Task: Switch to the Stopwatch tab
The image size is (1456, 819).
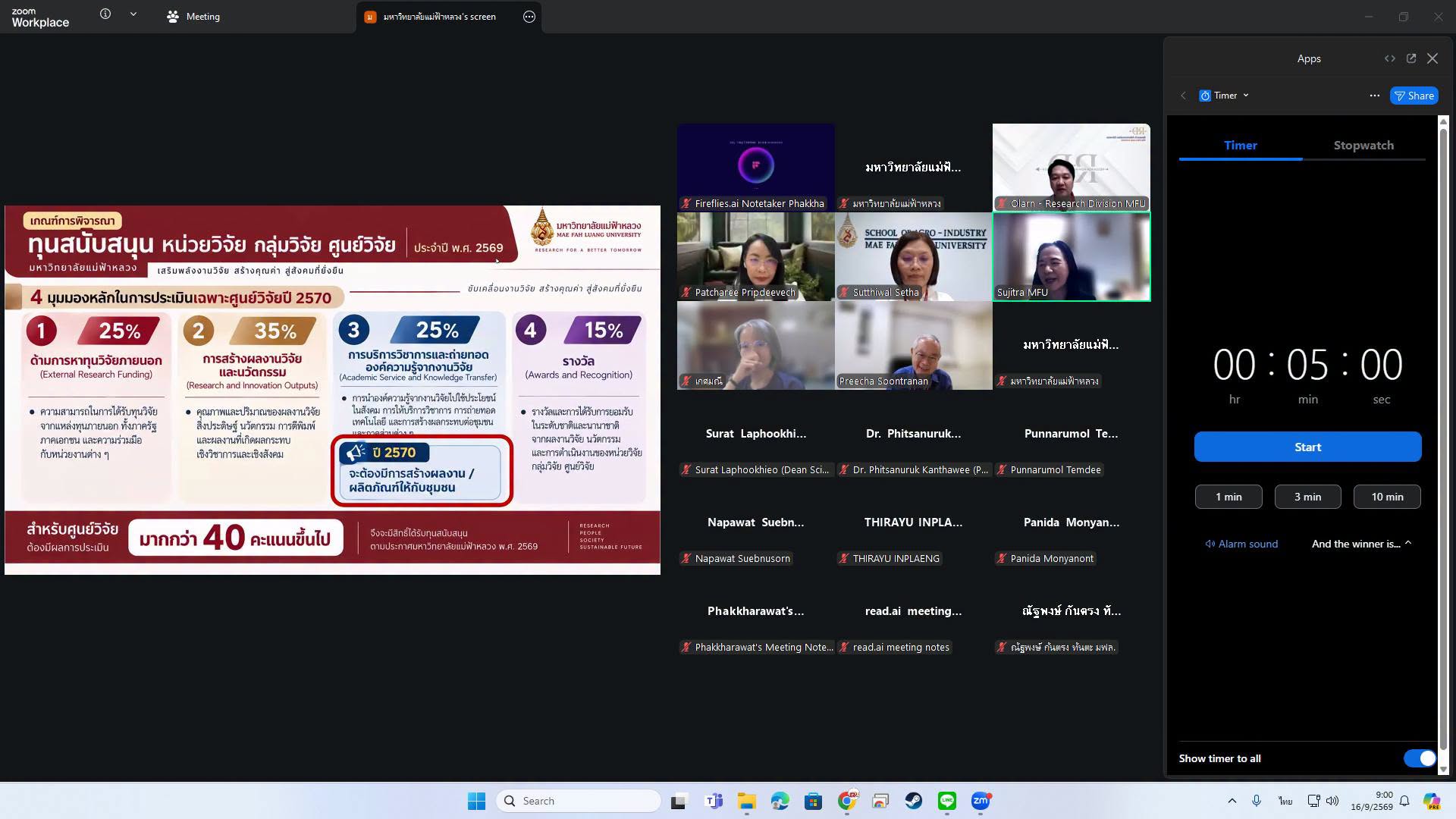Action: (x=1363, y=145)
